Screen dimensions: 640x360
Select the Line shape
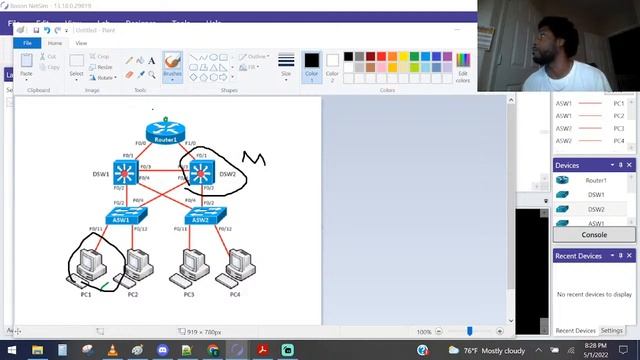coord(193,57)
